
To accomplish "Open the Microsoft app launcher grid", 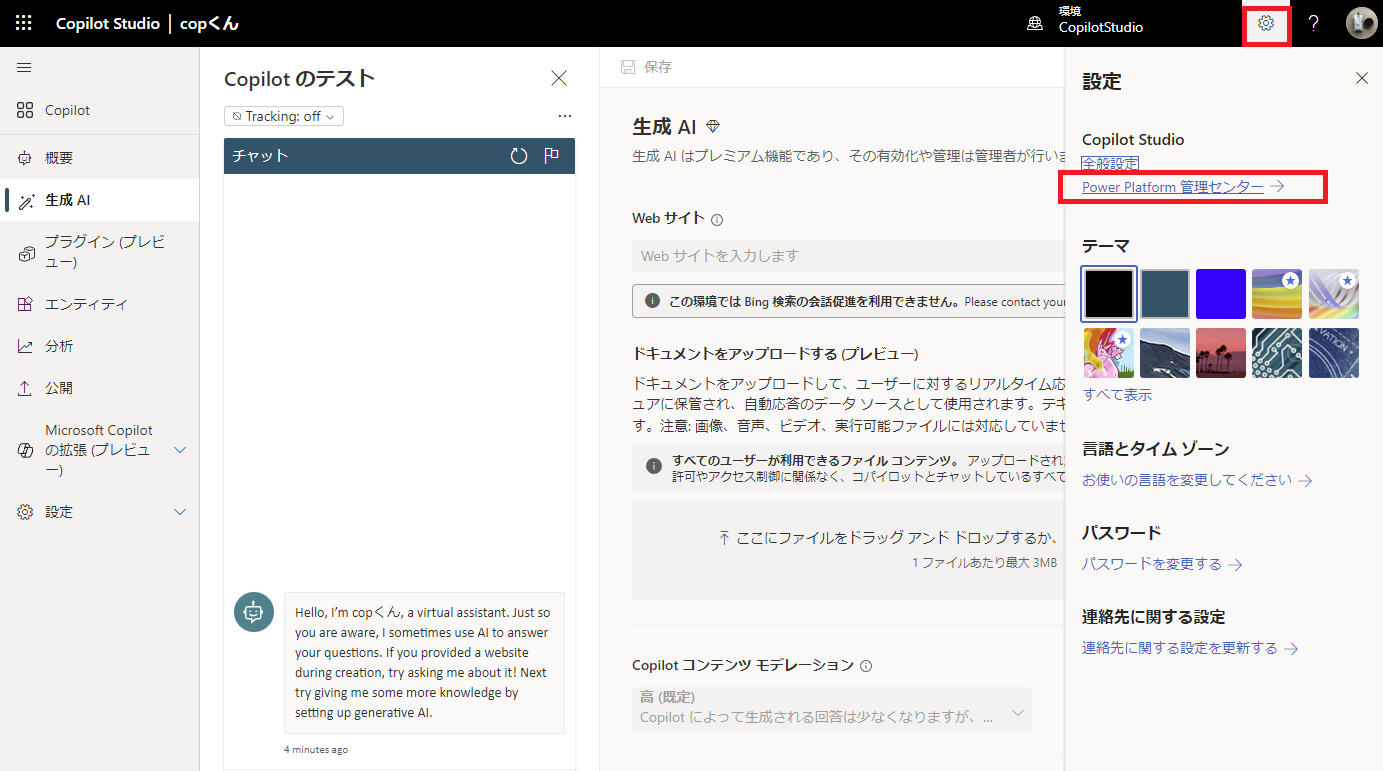I will click(x=22, y=22).
